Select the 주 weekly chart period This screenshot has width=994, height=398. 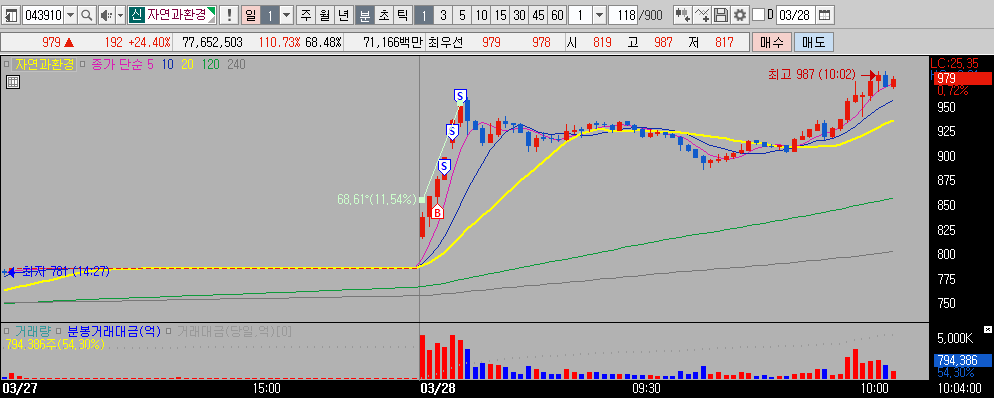(306, 15)
